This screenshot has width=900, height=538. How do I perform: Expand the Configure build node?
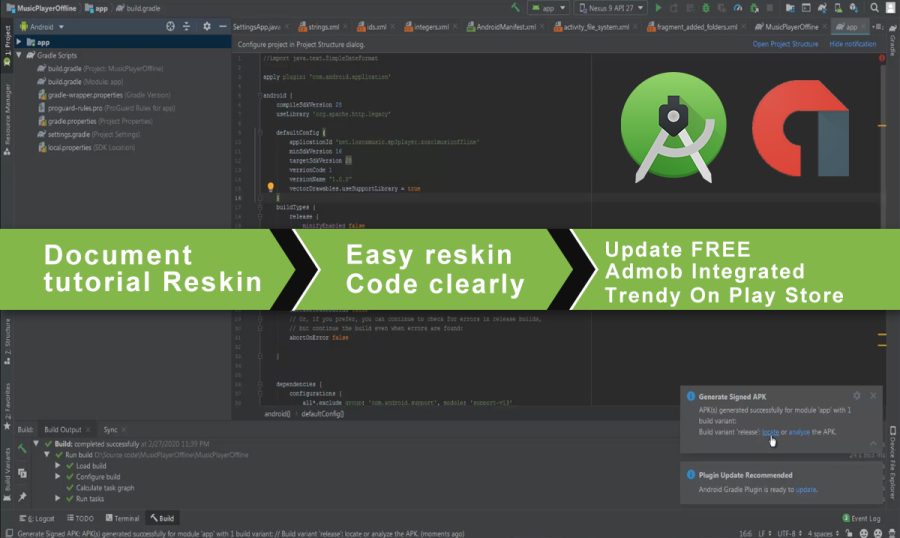[x=57, y=477]
